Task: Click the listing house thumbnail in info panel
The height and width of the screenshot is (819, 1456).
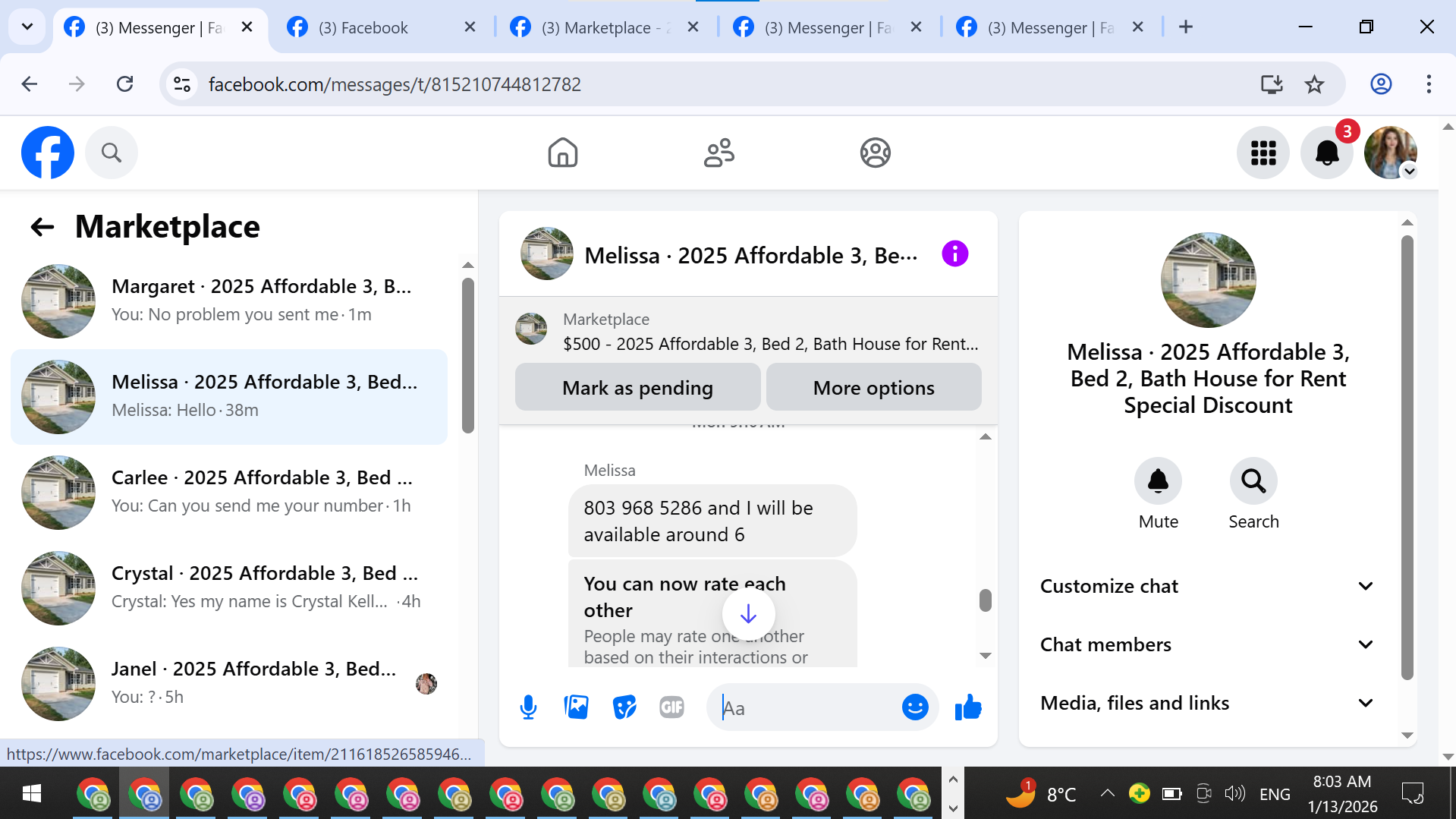Action: click(1208, 280)
